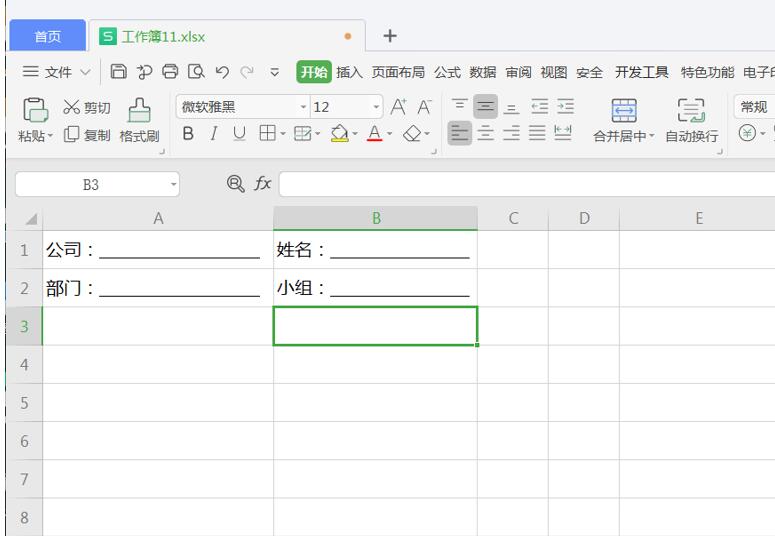
Task: Open the Name Box dropdown arrow
Action: pyautogui.click(x=173, y=184)
